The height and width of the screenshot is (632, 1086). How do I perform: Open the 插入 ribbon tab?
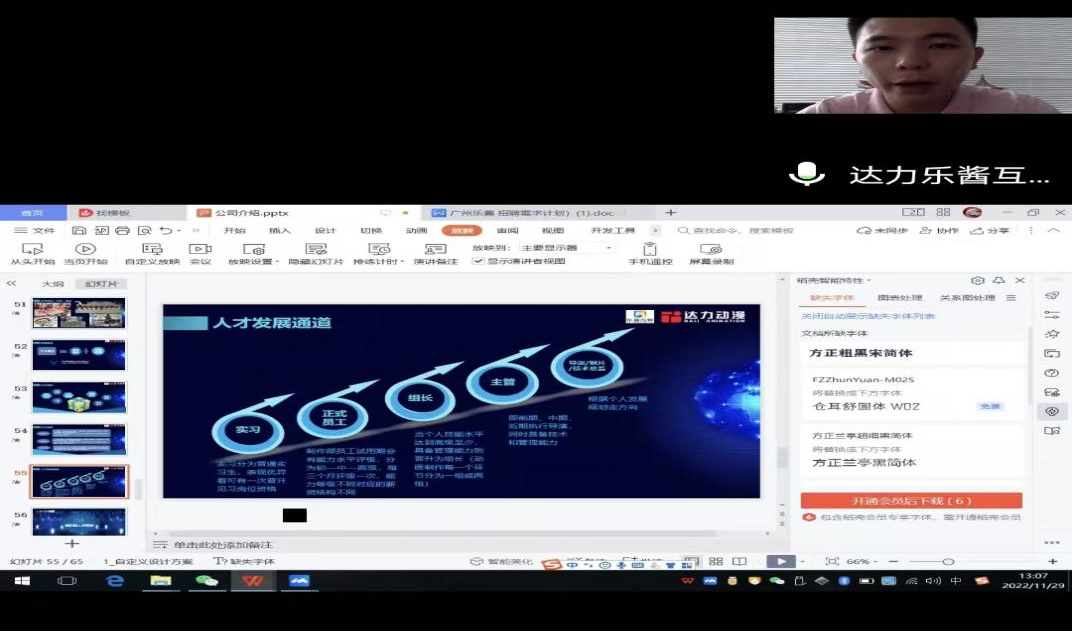tap(280, 230)
